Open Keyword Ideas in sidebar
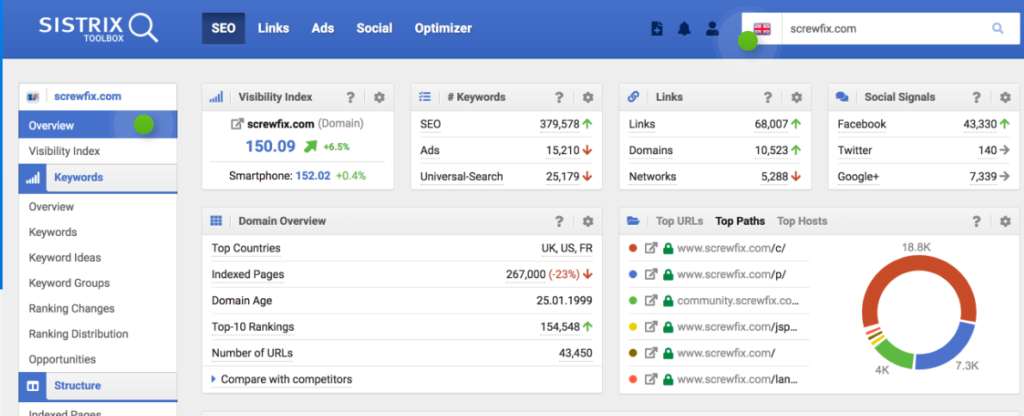The image size is (1024, 416). (65, 258)
